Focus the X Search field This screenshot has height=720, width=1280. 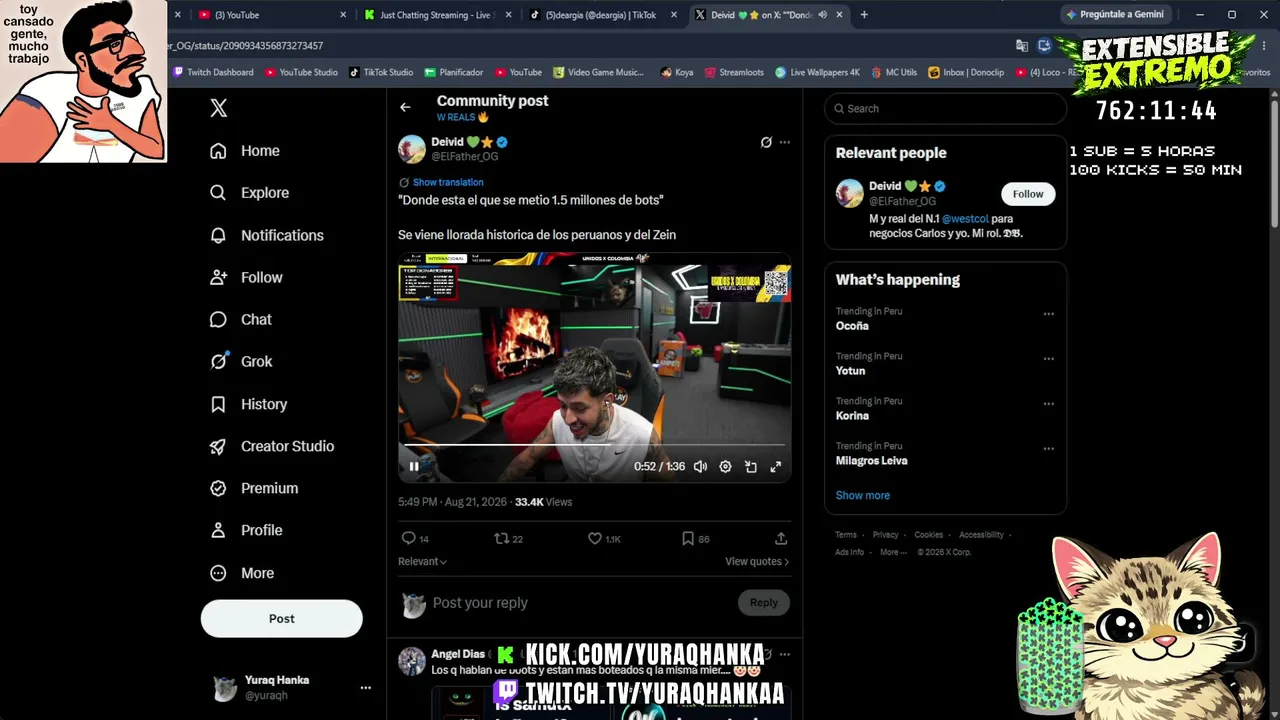coord(946,108)
